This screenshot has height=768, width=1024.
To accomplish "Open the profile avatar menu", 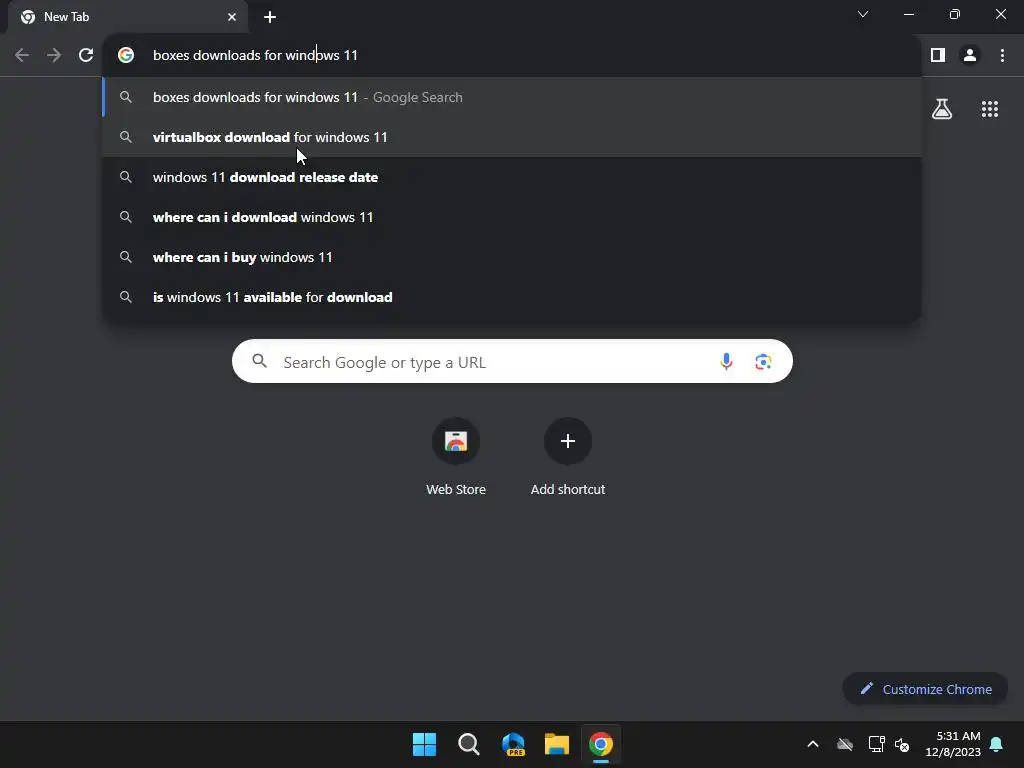I will [970, 56].
